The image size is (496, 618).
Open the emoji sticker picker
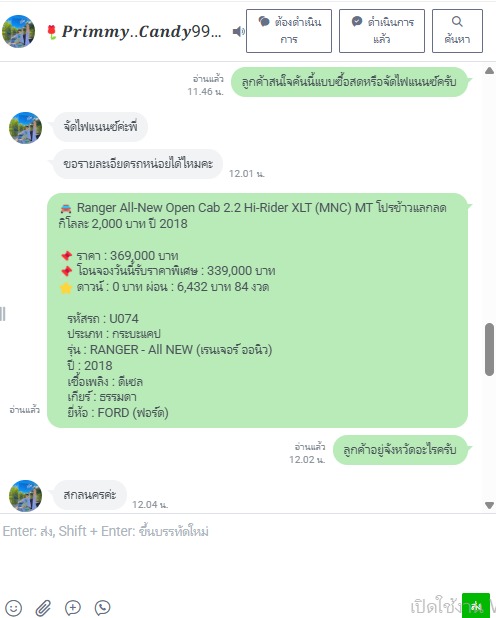[x=13, y=608]
